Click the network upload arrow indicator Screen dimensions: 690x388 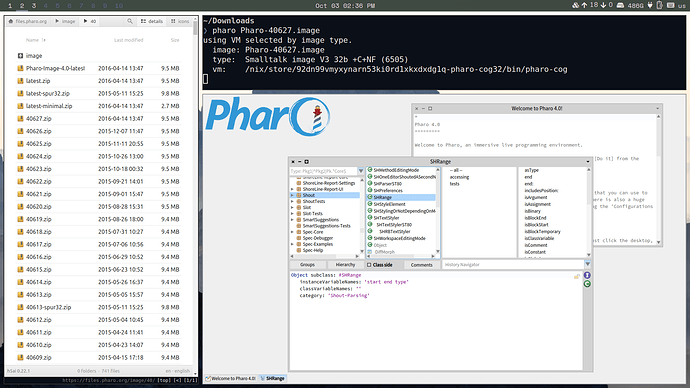coord(584,5)
